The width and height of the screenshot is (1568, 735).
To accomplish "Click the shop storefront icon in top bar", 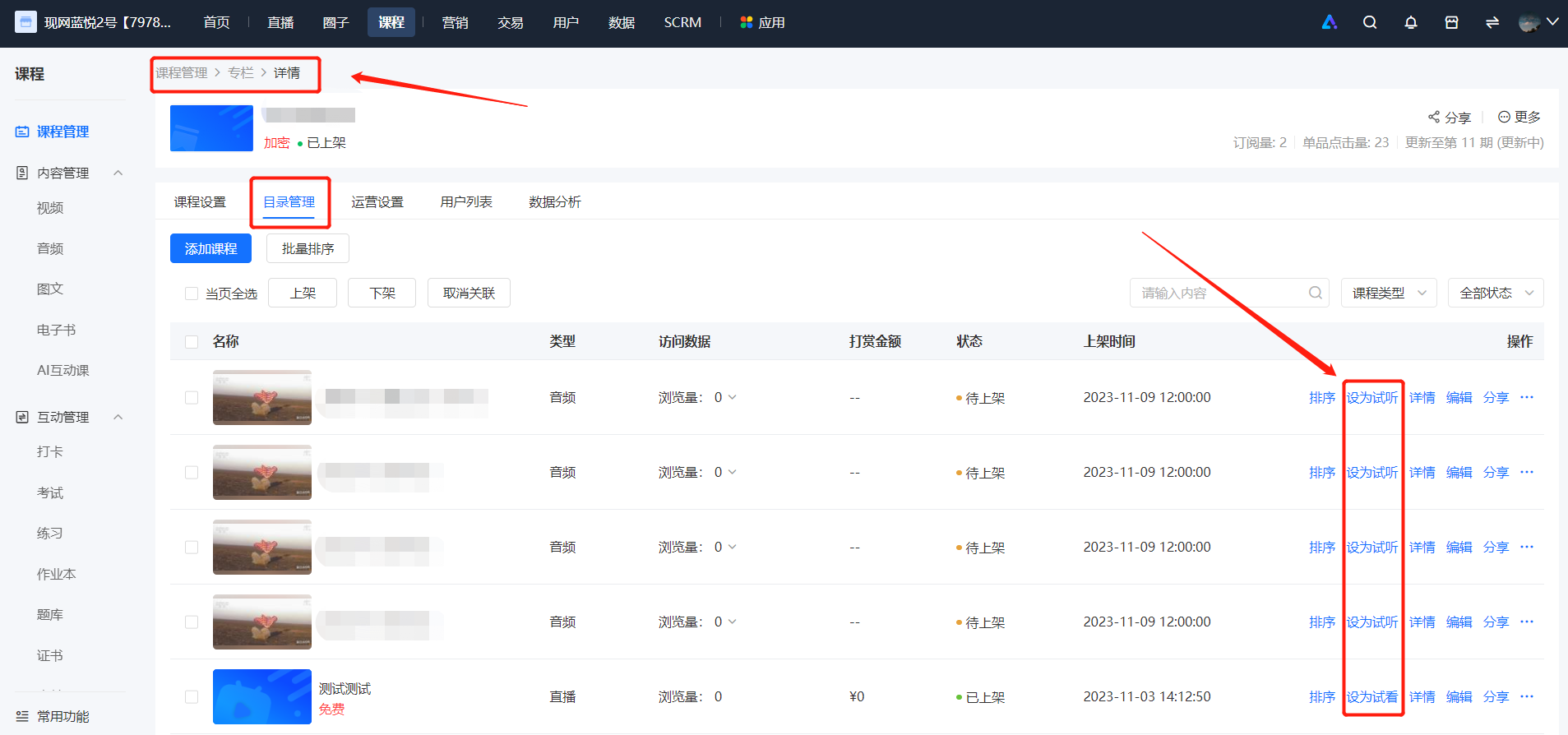I will coord(1452,22).
